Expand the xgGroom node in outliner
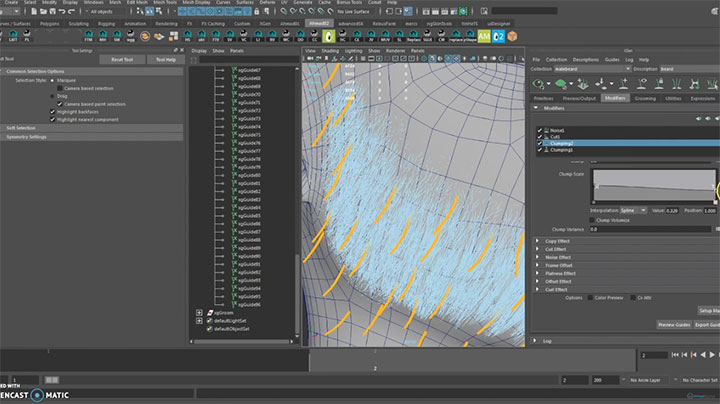 pos(199,313)
